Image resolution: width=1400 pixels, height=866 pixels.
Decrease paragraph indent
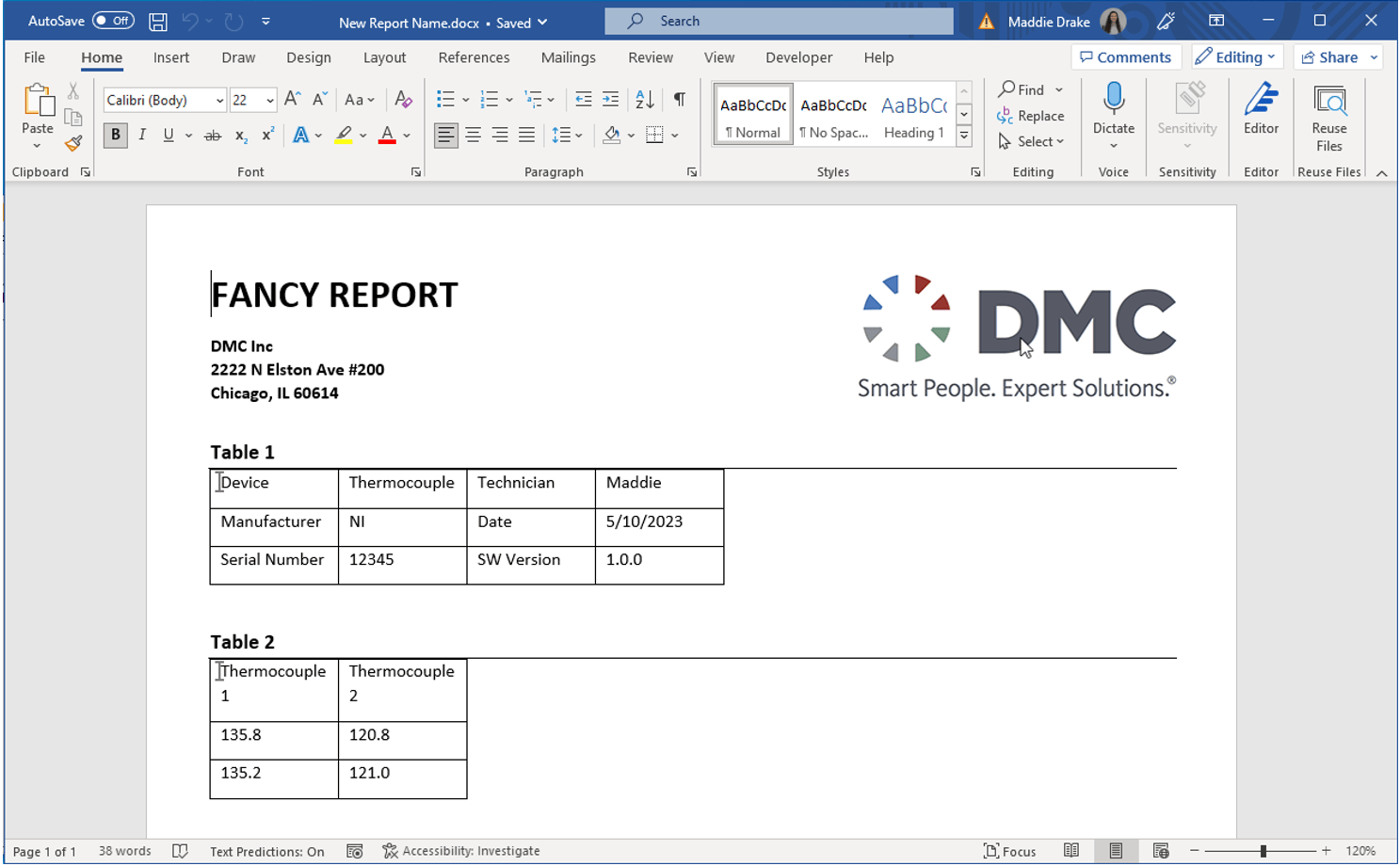583,99
